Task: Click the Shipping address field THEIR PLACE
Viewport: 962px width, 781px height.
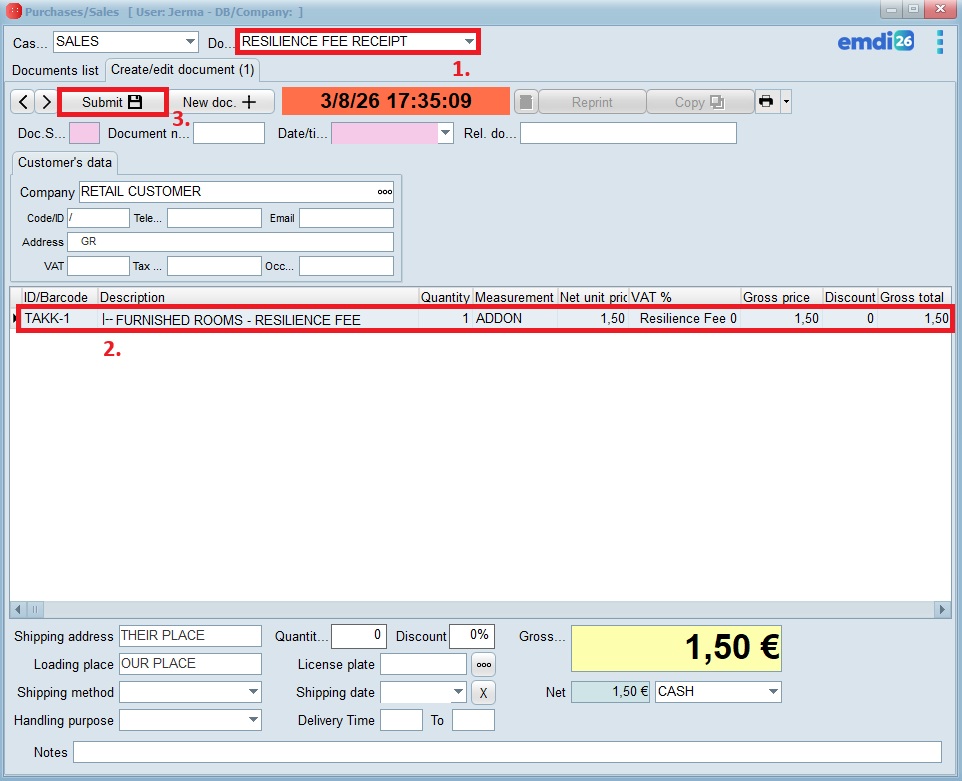Action: click(190, 636)
